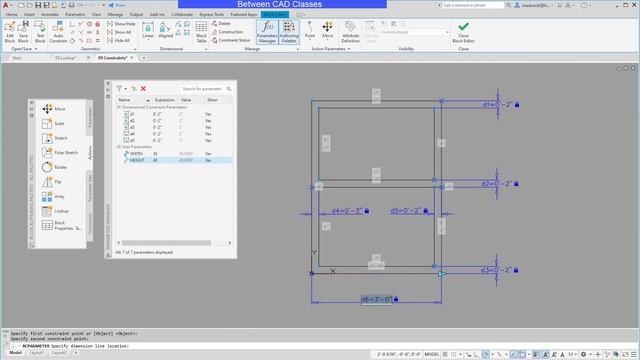Viewport: 640px width, 360px height.
Task: Toggle Show/Hide geometric constraints
Action: click(x=121, y=24)
